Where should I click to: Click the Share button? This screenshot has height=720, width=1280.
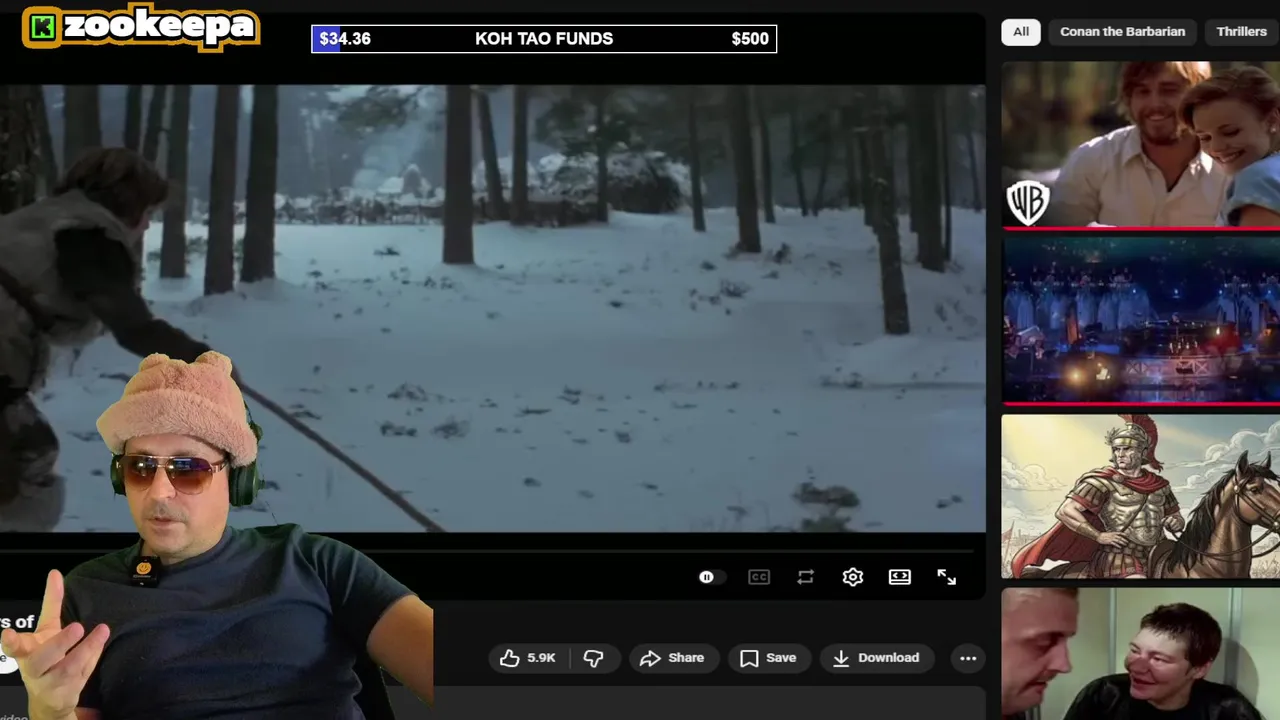click(672, 658)
